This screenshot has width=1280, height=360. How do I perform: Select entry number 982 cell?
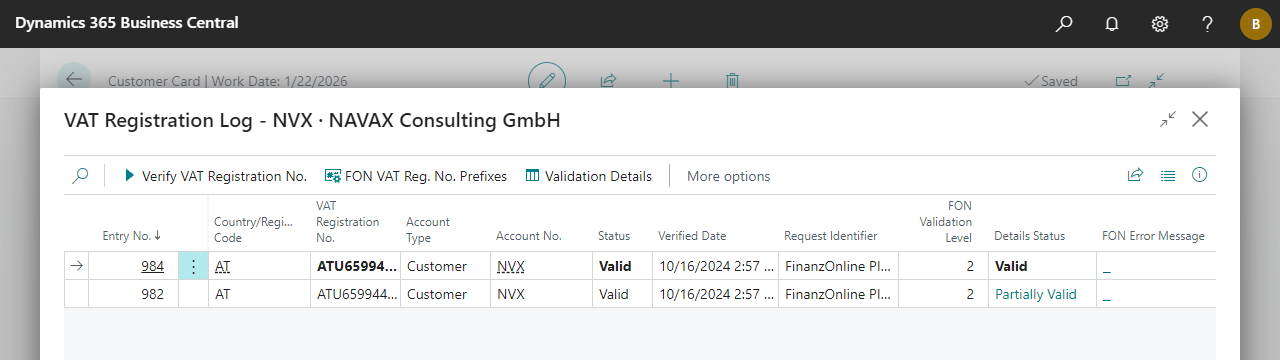(x=133, y=294)
